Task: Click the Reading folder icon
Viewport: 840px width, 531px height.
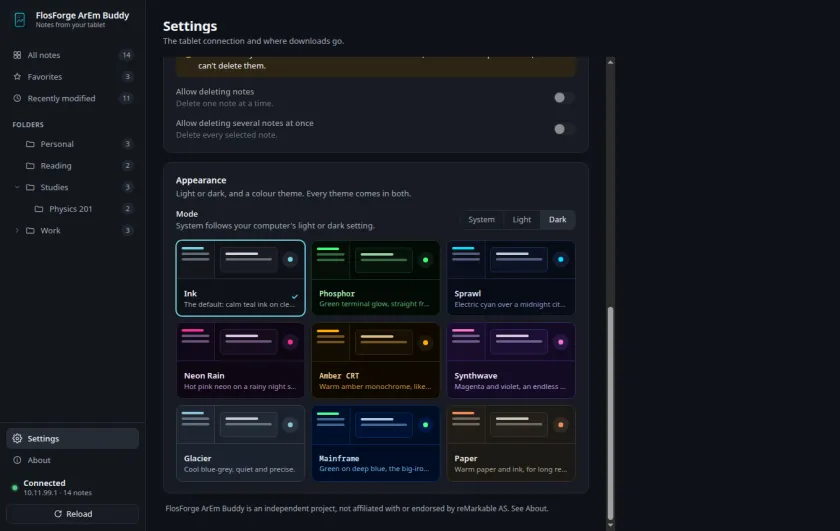Action: tap(31, 166)
